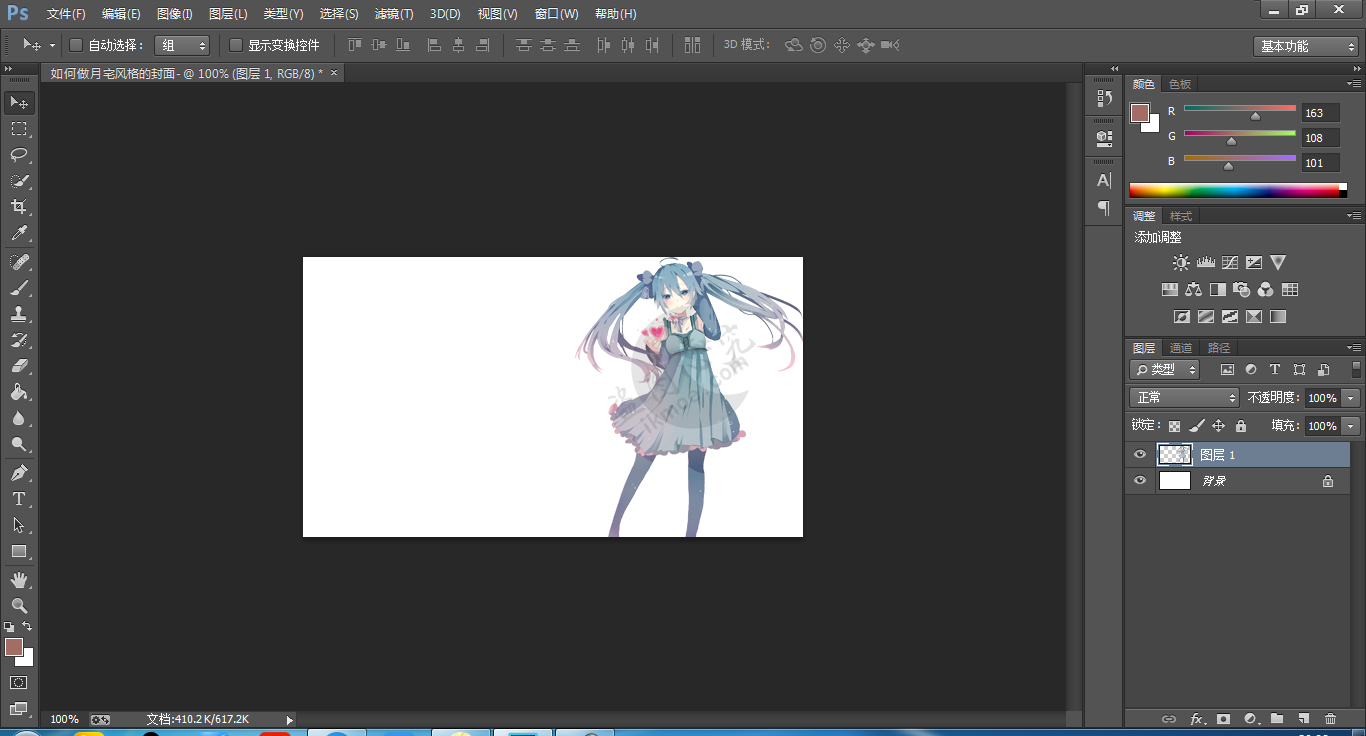The height and width of the screenshot is (736, 1366).
Task: Toggle lock image pixels brush icon
Action: point(1197,426)
